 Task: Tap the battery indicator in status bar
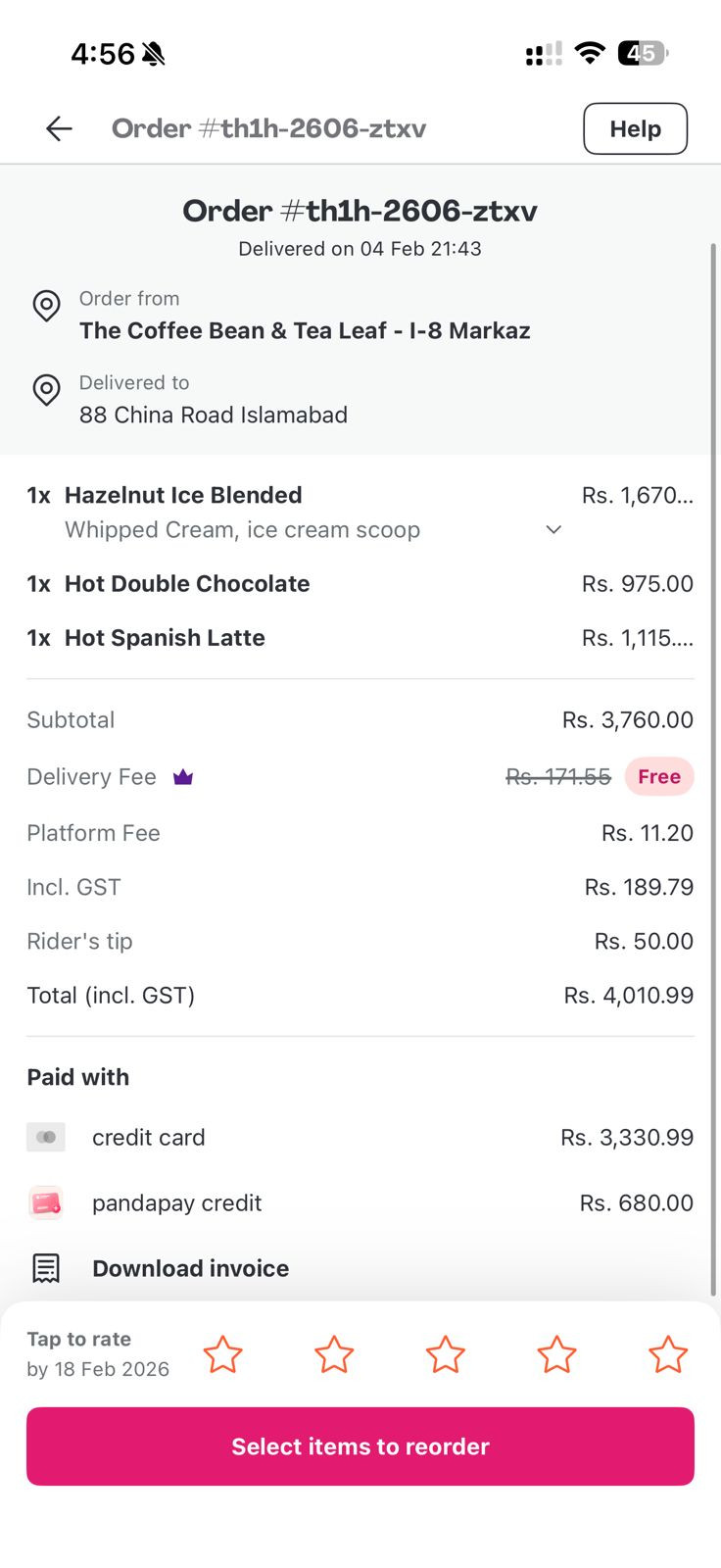click(x=643, y=53)
